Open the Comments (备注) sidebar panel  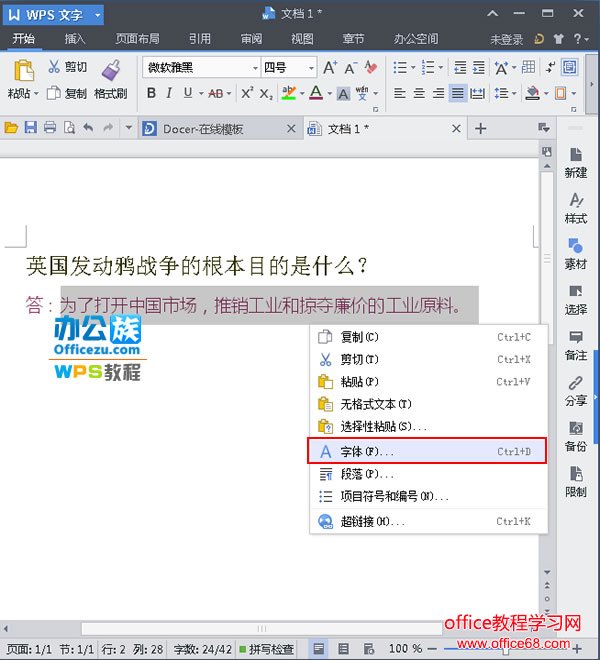[576, 346]
